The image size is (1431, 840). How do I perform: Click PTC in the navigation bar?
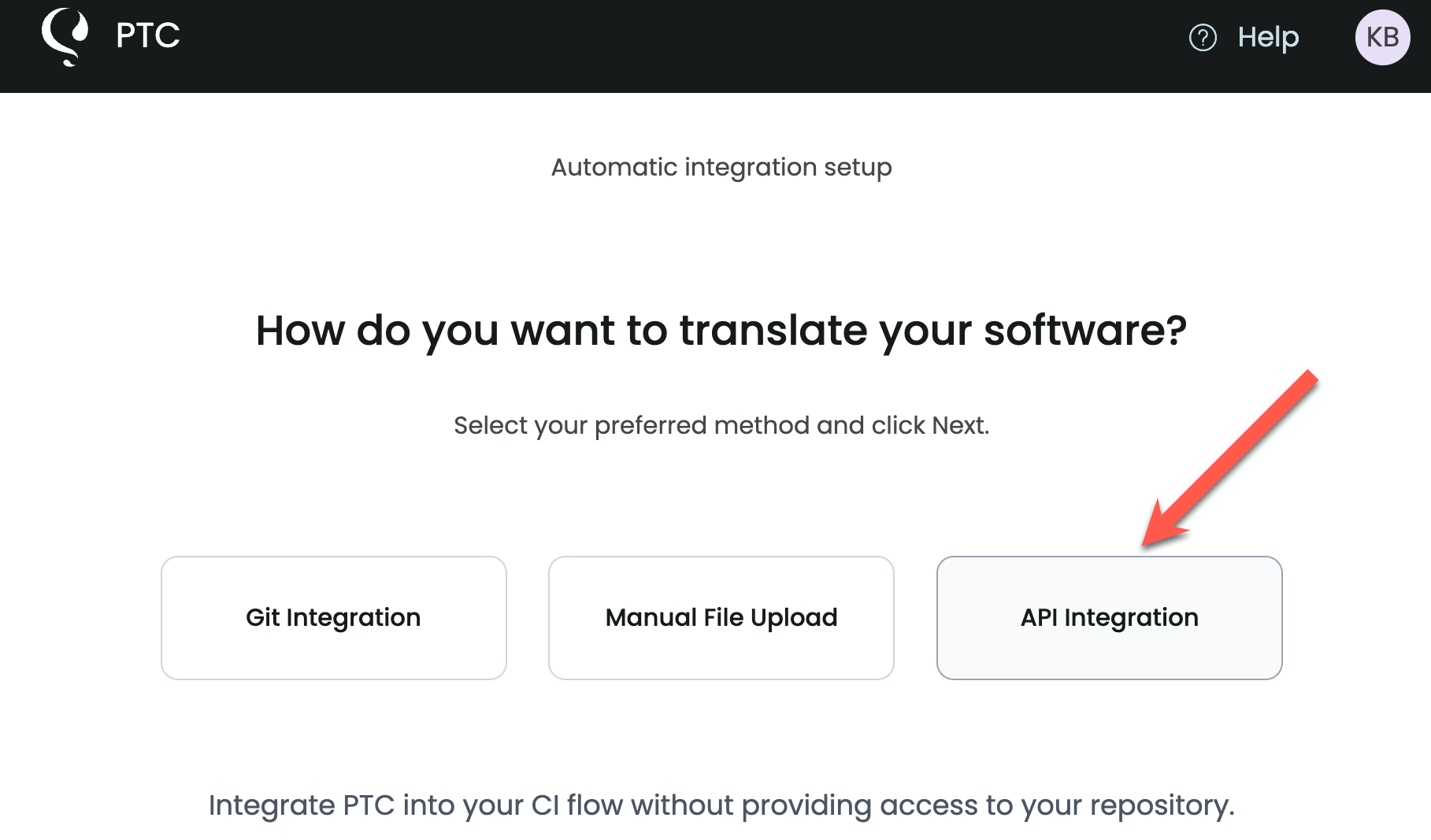tap(147, 35)
